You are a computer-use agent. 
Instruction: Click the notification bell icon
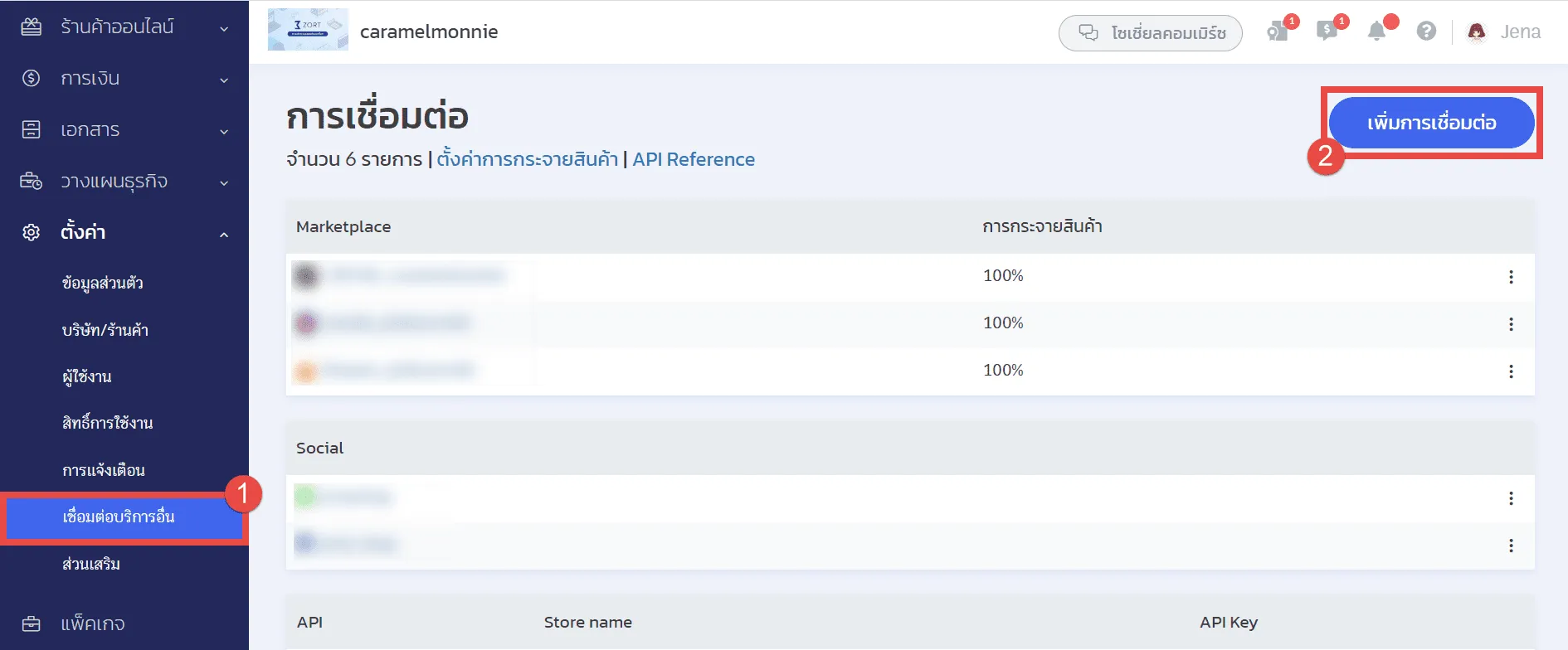1376,32
